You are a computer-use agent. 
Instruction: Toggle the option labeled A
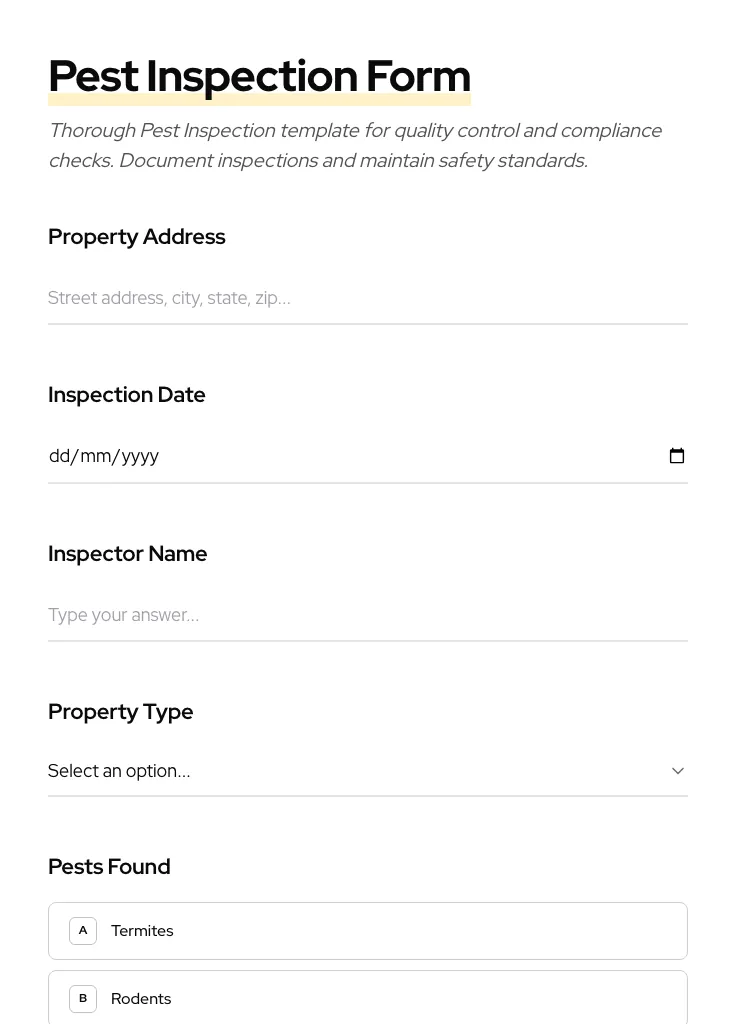[83, 930]
